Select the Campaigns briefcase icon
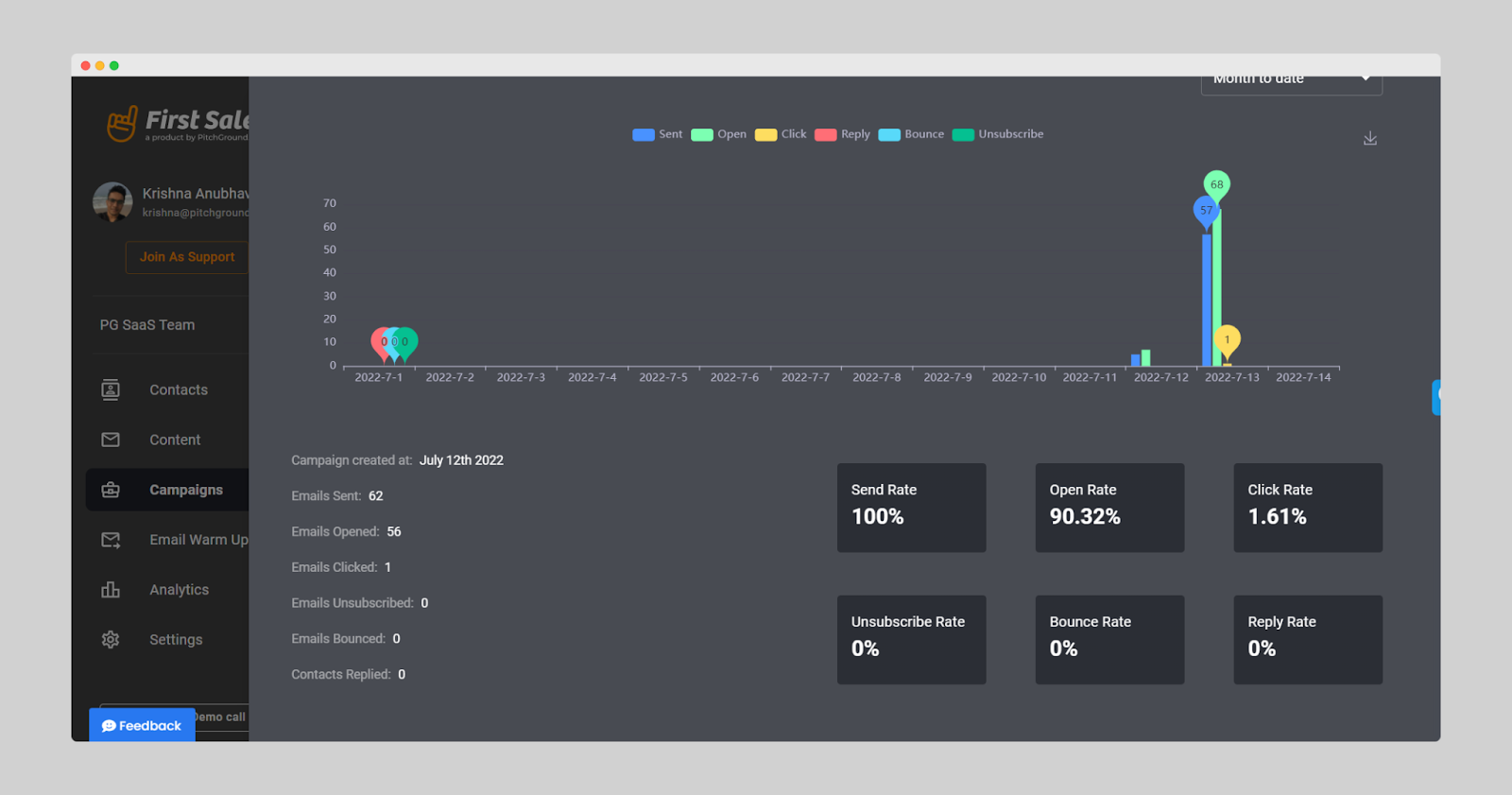Screen dimensions: 1512x795 [x=111, y=490]
